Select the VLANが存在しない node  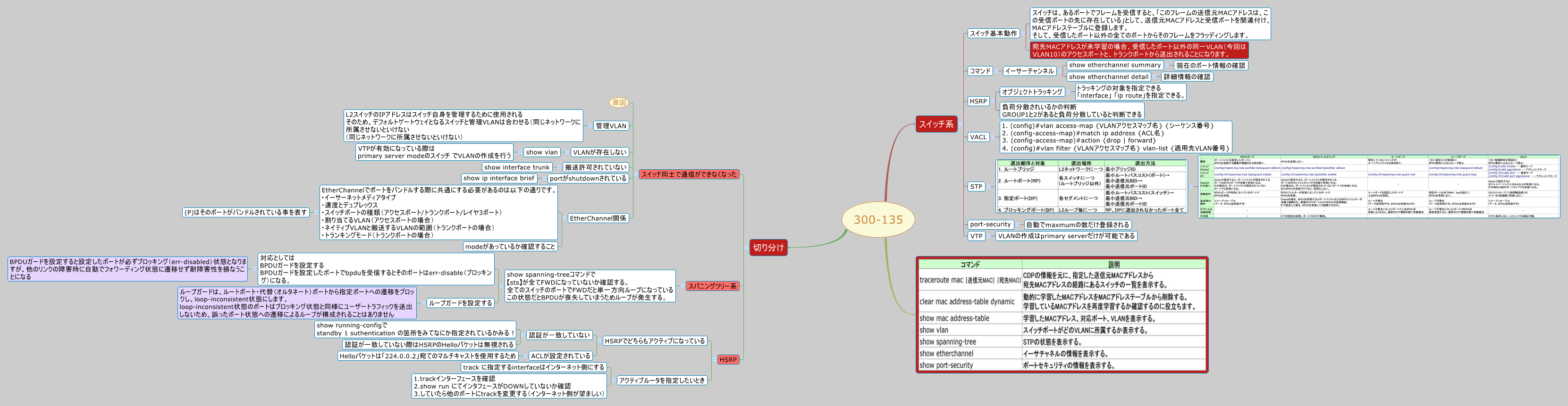pos(599,152)
